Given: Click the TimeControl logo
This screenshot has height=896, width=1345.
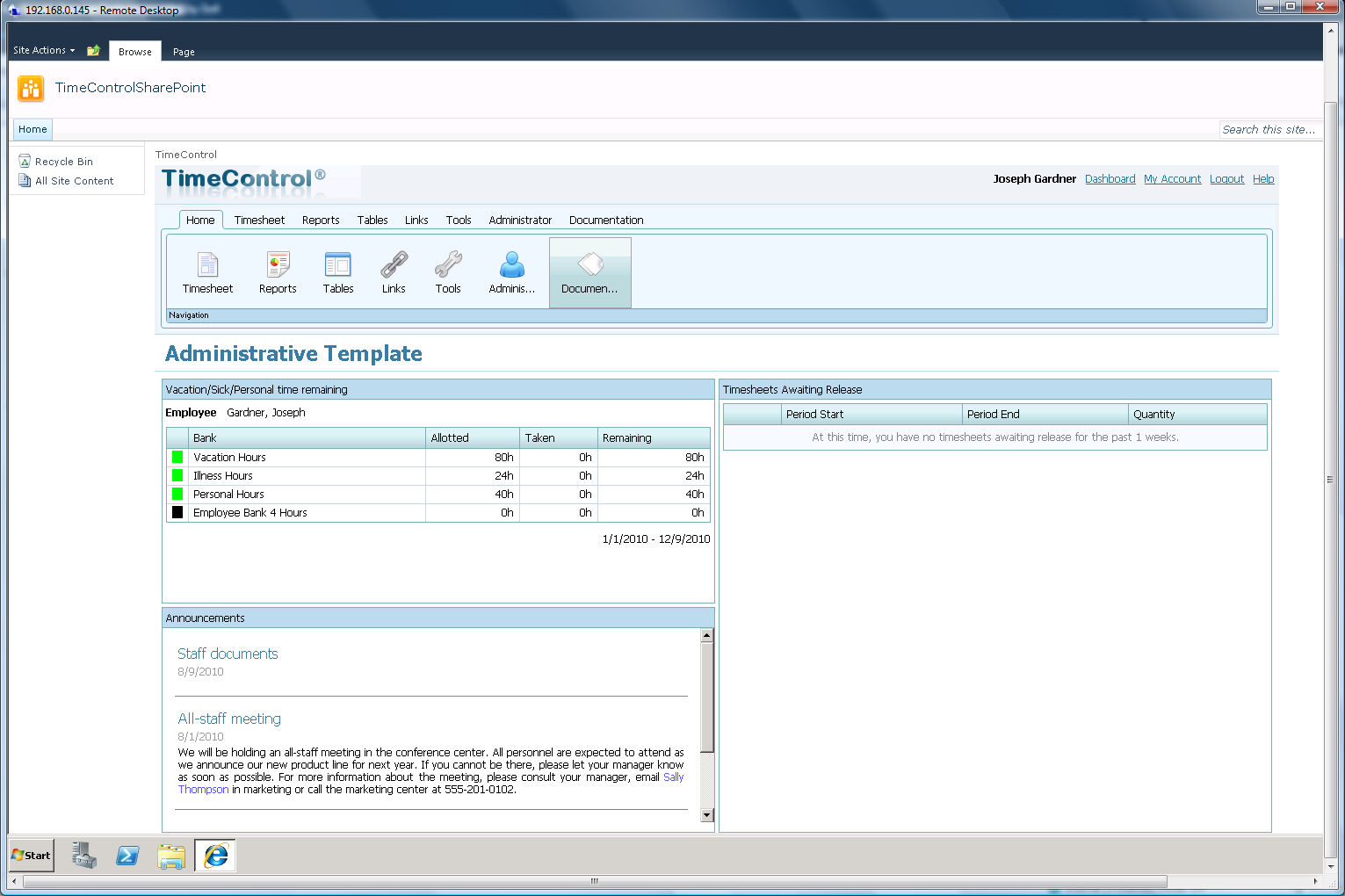Looking at the screenshot, I should (243, 179).
